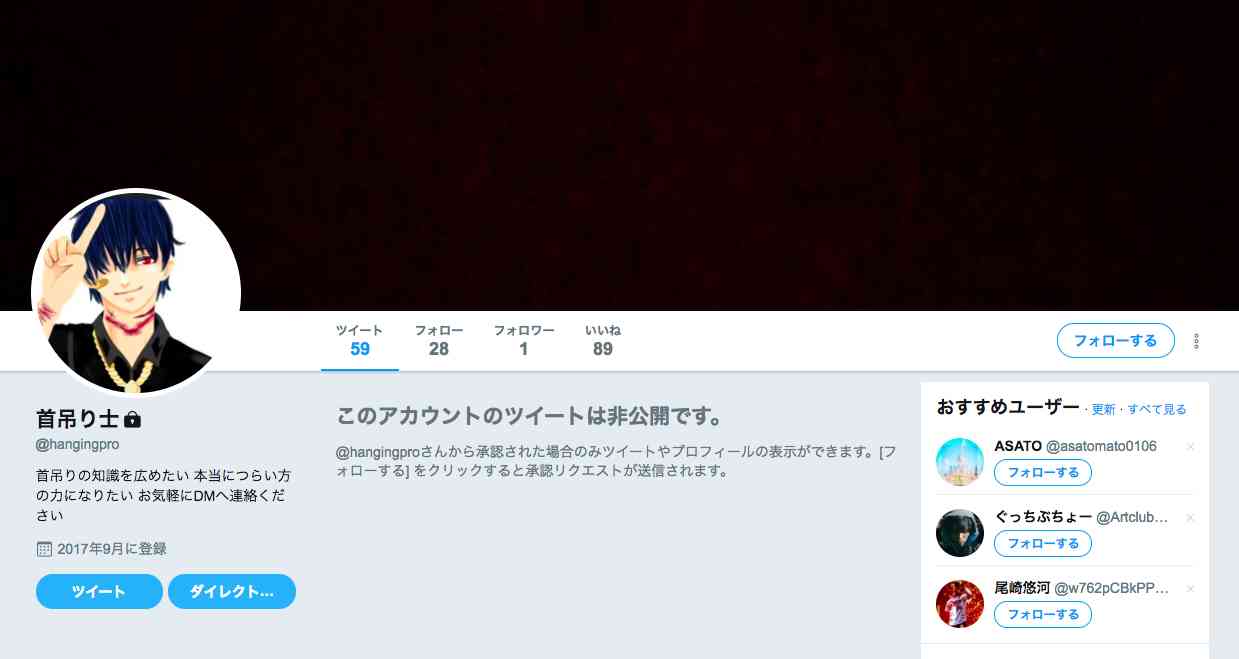This screenshot has height=659, width=1239.
Task: Open ASATO's profile avatar
Action: point(960,462)
